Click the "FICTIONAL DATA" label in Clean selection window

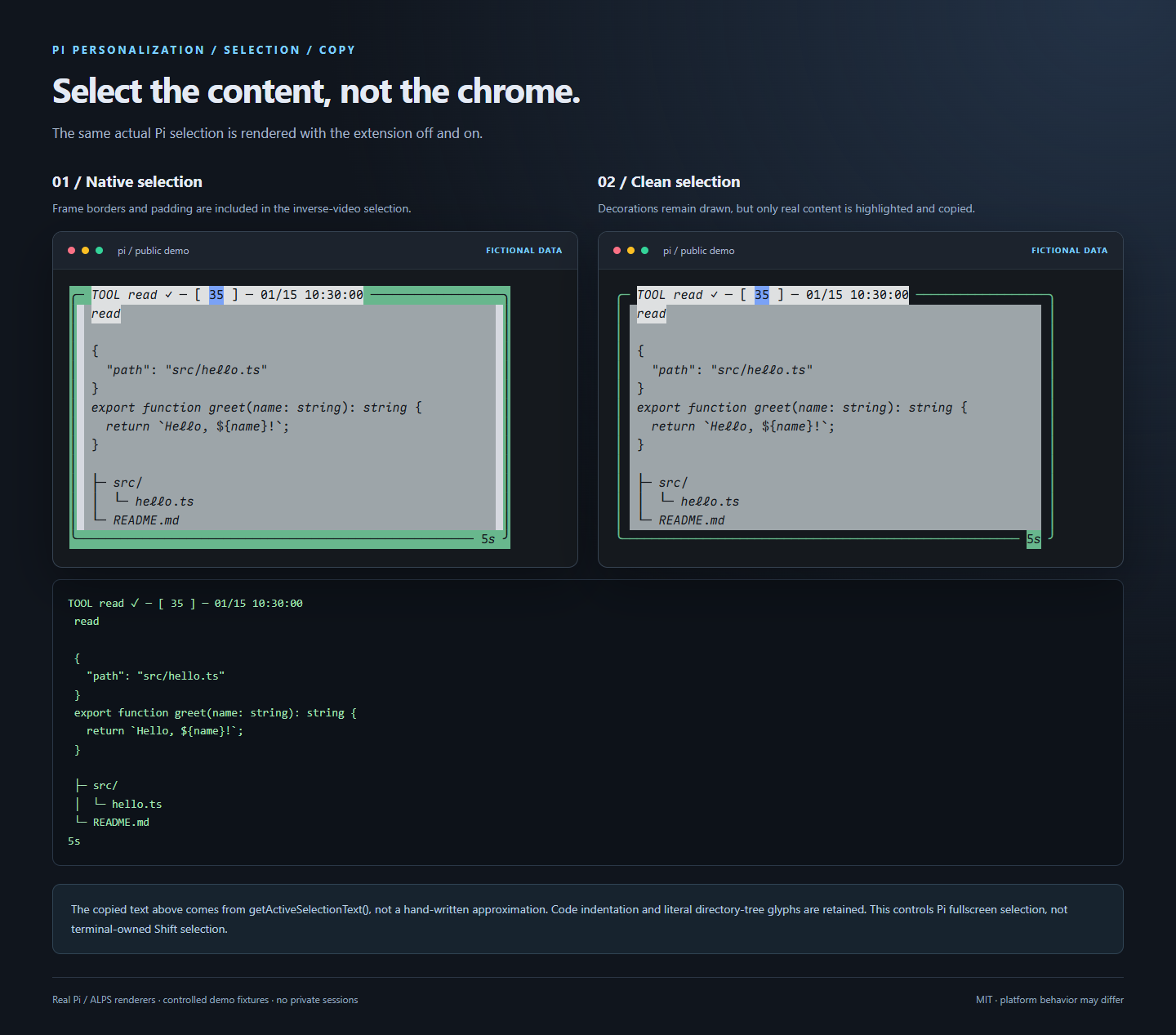pyautogui.click(x=1070, y=251)
